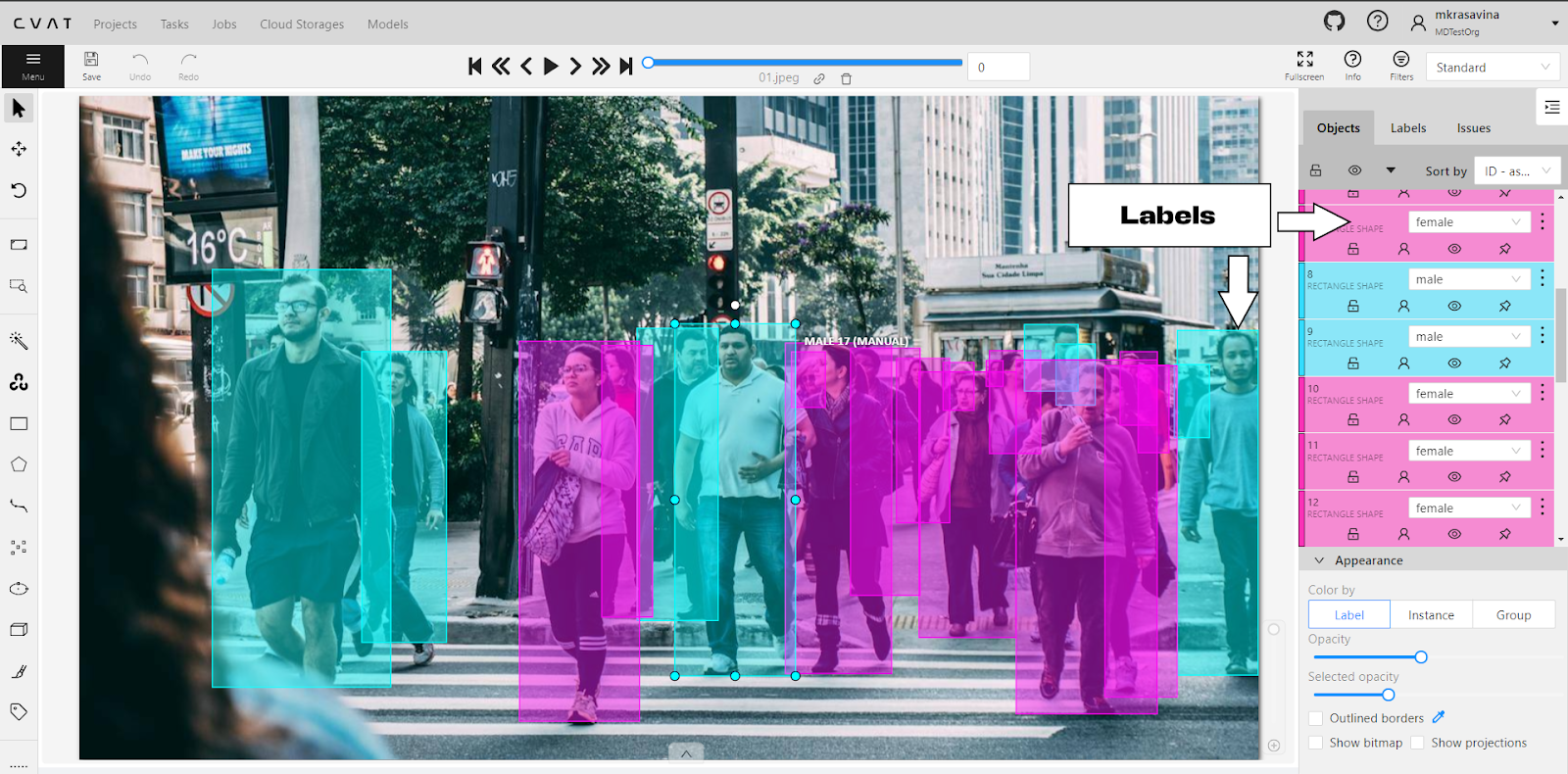Select the setup tag tool
The image size is (1568, 774).
coord(19,711)
